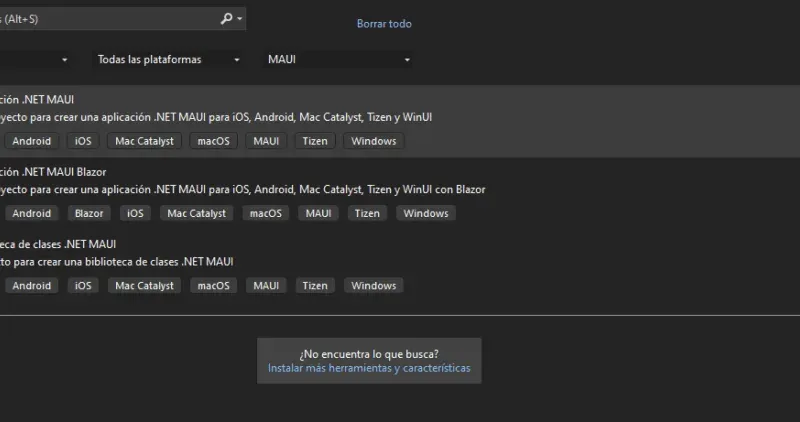Click iOS tag in first .NET MAUI template
Image resolution: width=800 pixels, height=422 pixels.
pyautogui.click(x=83, y=141)
